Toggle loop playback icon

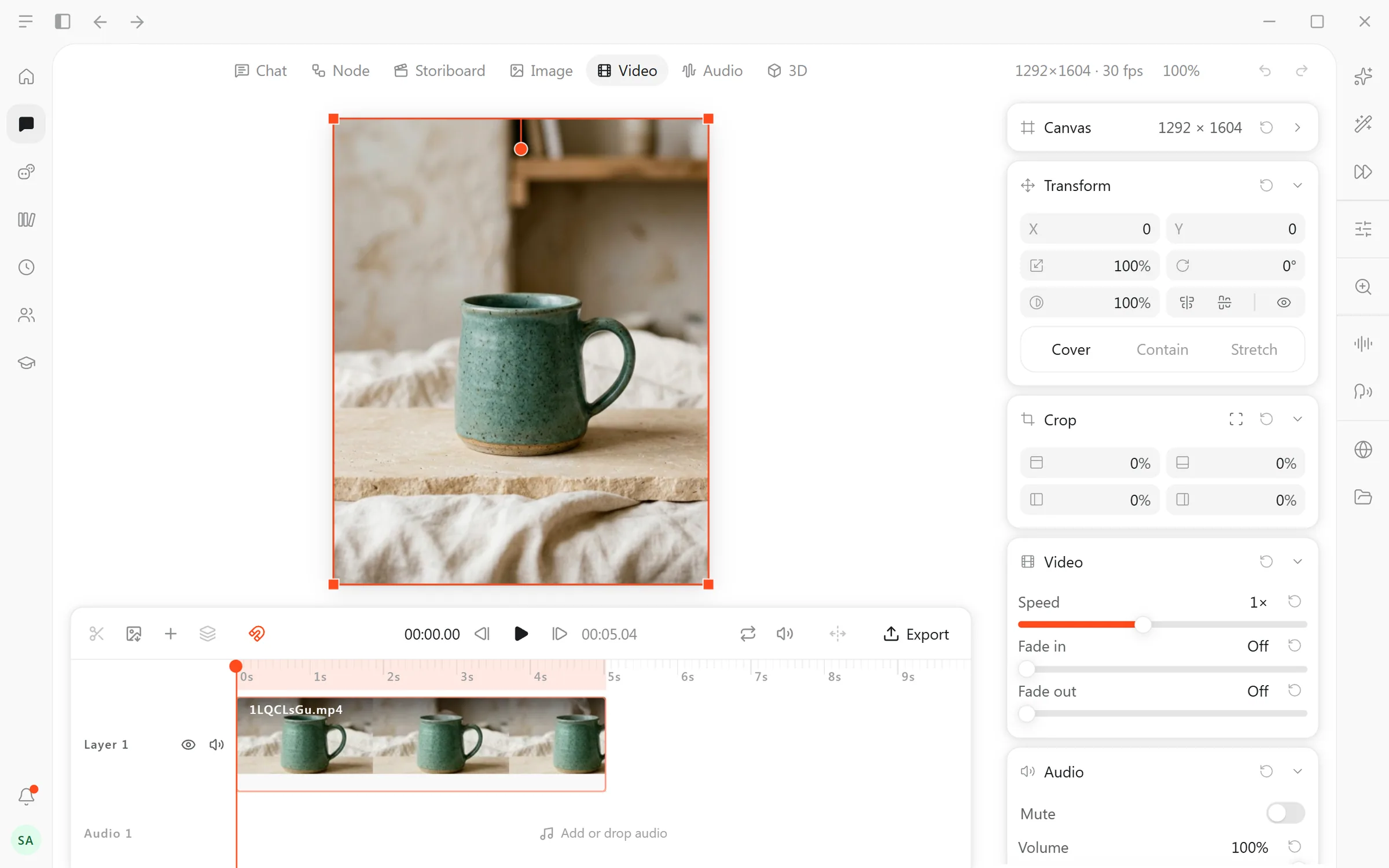click(748, 634)
